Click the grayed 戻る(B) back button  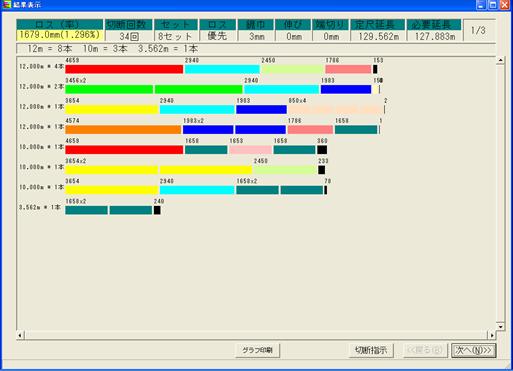[425, 350]
